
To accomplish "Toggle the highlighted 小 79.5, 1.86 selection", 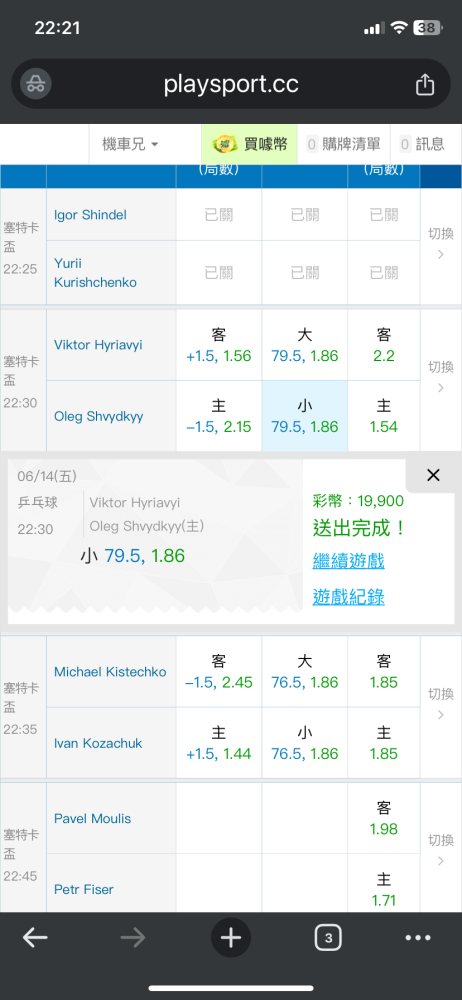I will (x=305, y=416).
